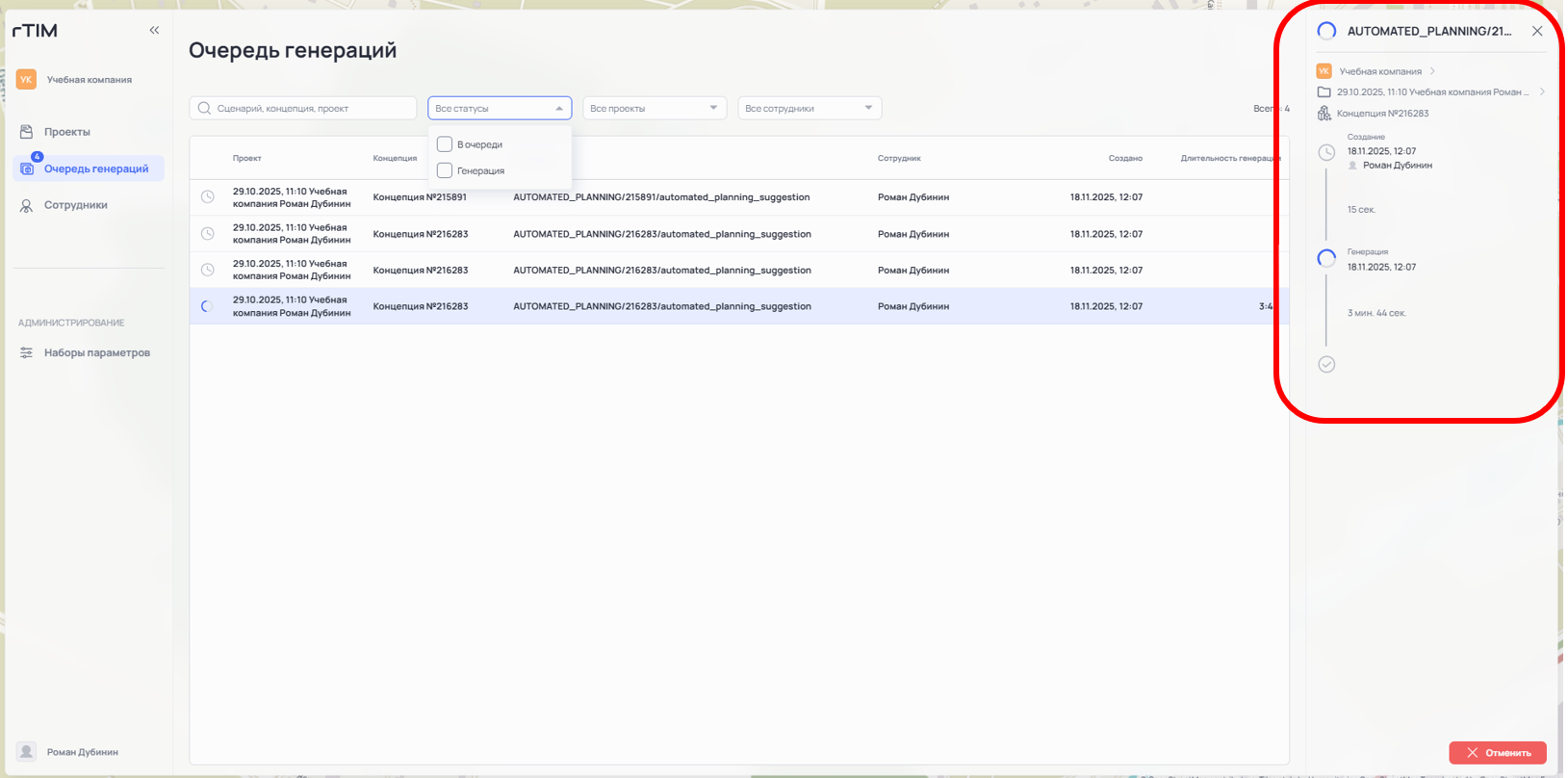Go to 'Наборы параметров' menu item
1568x778 pixels.
96,353
